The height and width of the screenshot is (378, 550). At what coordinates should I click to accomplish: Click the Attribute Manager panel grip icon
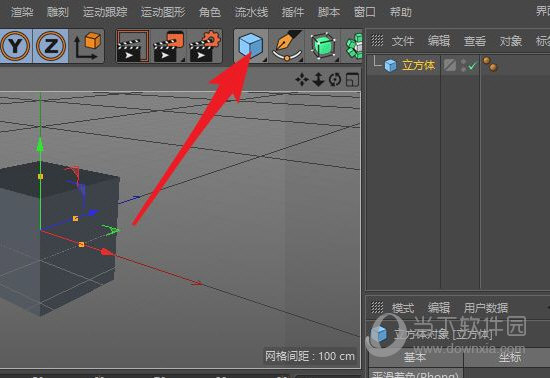coord(377,308)
